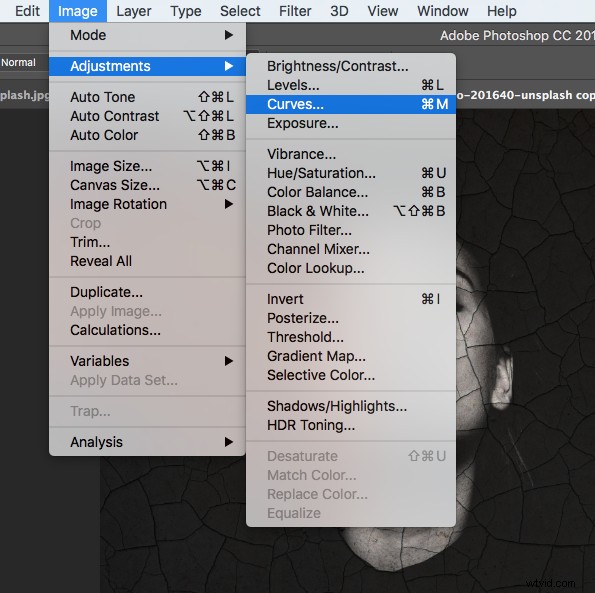This screenshot has width=595, height=593.
Task: Open the Select menu
Action: [240, 11]
